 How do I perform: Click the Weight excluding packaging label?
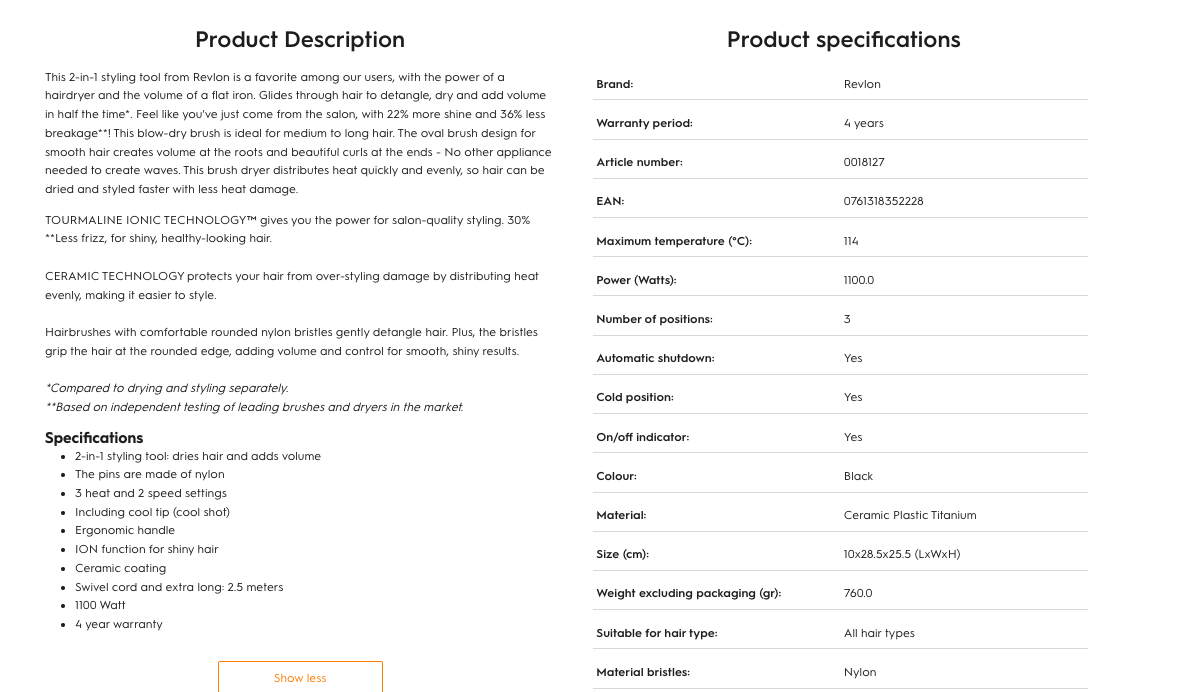coord(688,593)
